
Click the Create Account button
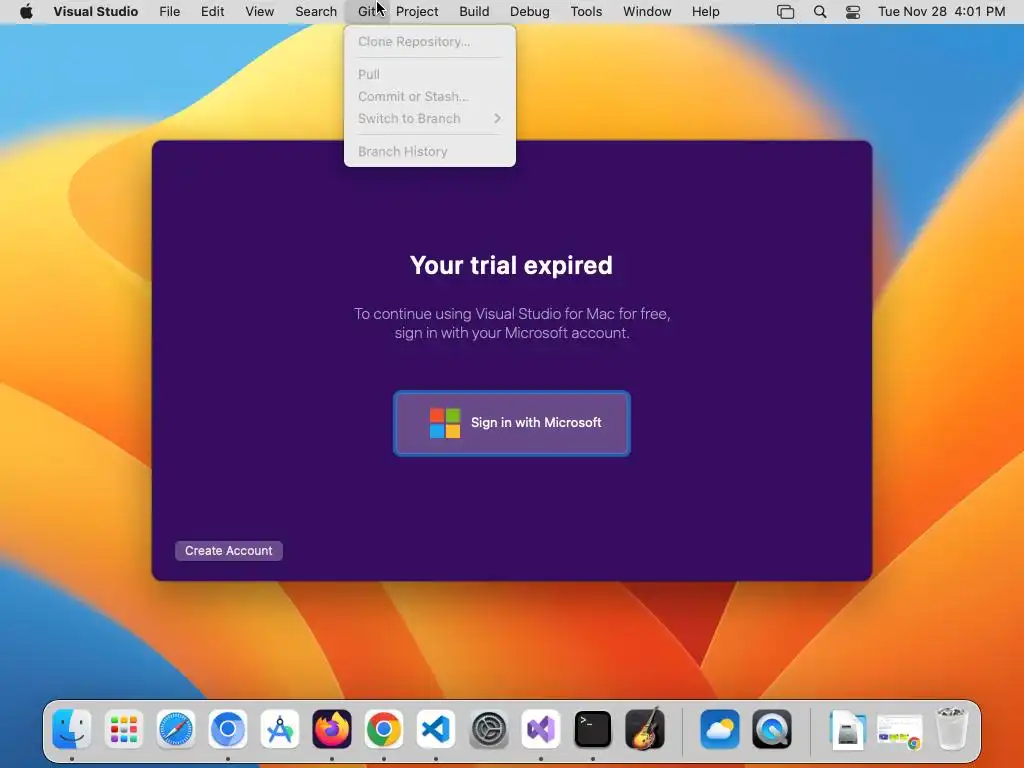click(229, 551)
